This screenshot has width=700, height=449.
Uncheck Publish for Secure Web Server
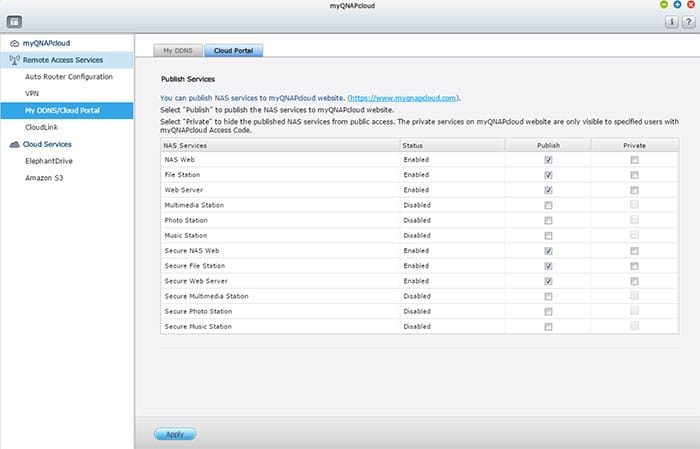548,281
